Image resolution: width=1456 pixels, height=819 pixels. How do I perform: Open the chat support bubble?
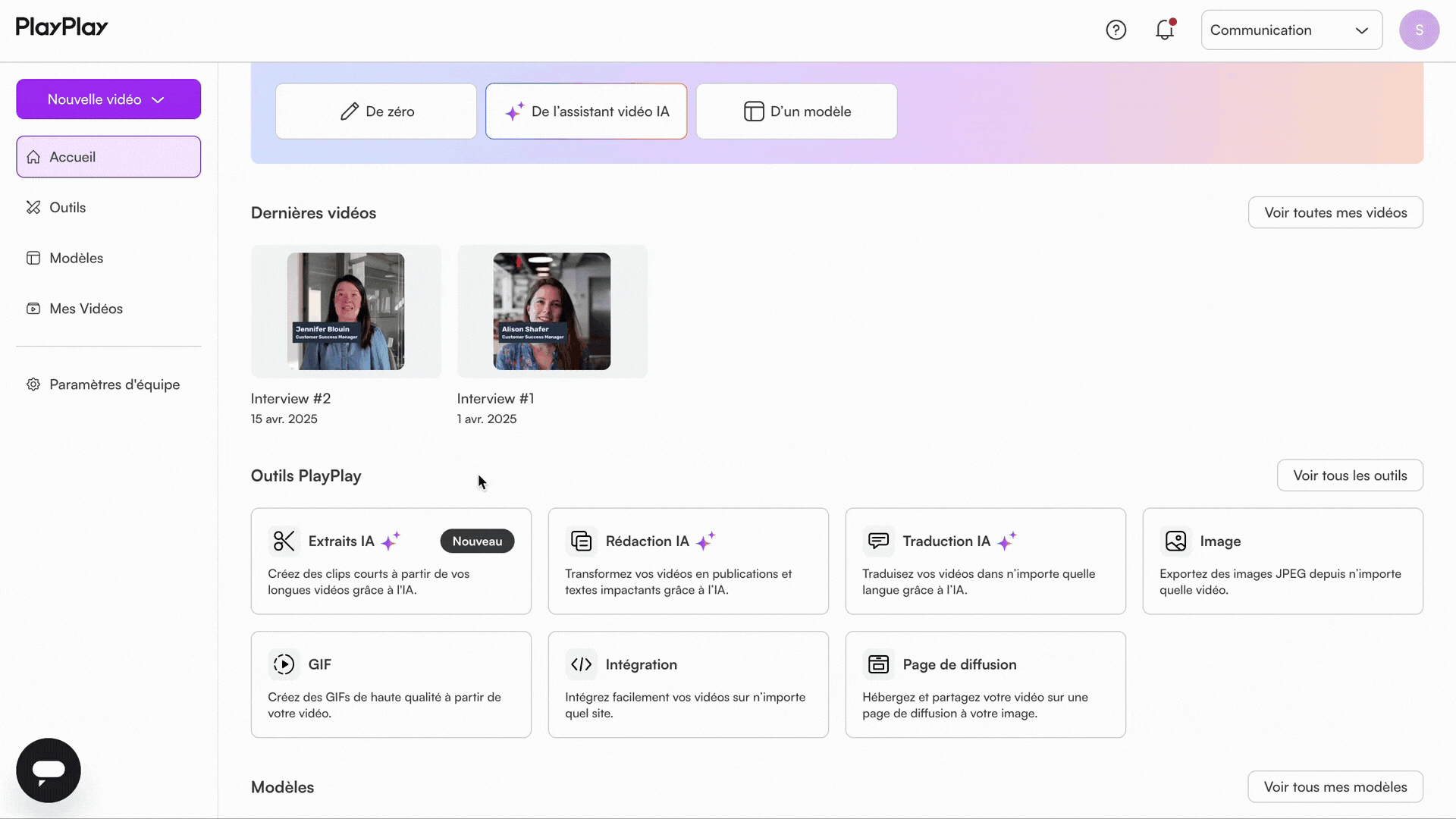point(49,770)
